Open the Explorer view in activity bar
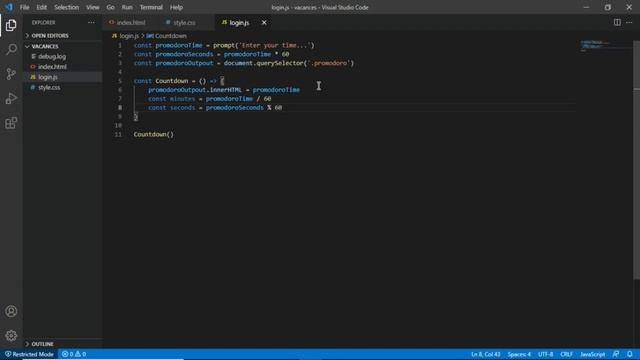Screen dimensions: 640x360 (x=11, y=25)
